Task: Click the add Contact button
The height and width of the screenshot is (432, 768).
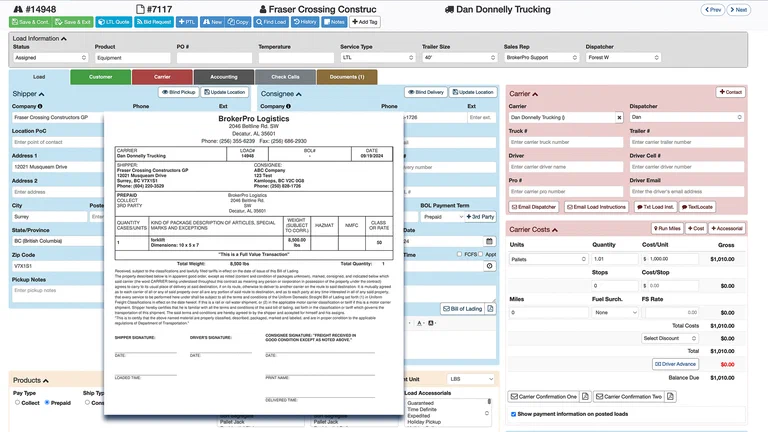Action: coord(730,92)
